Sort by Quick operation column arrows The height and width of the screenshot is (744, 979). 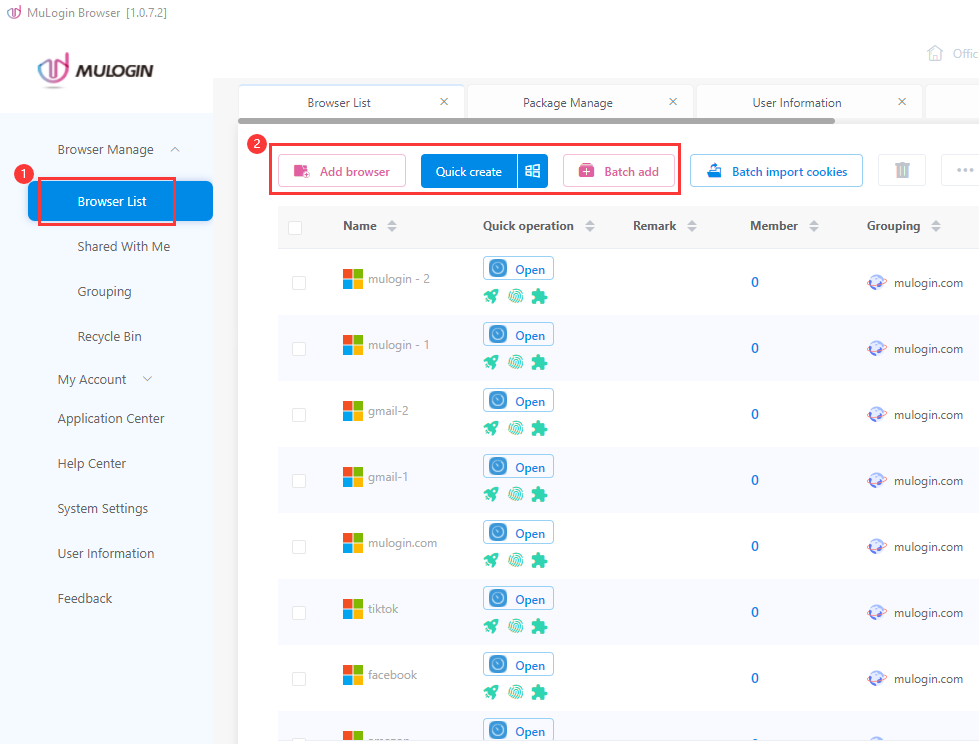[590, 226]
